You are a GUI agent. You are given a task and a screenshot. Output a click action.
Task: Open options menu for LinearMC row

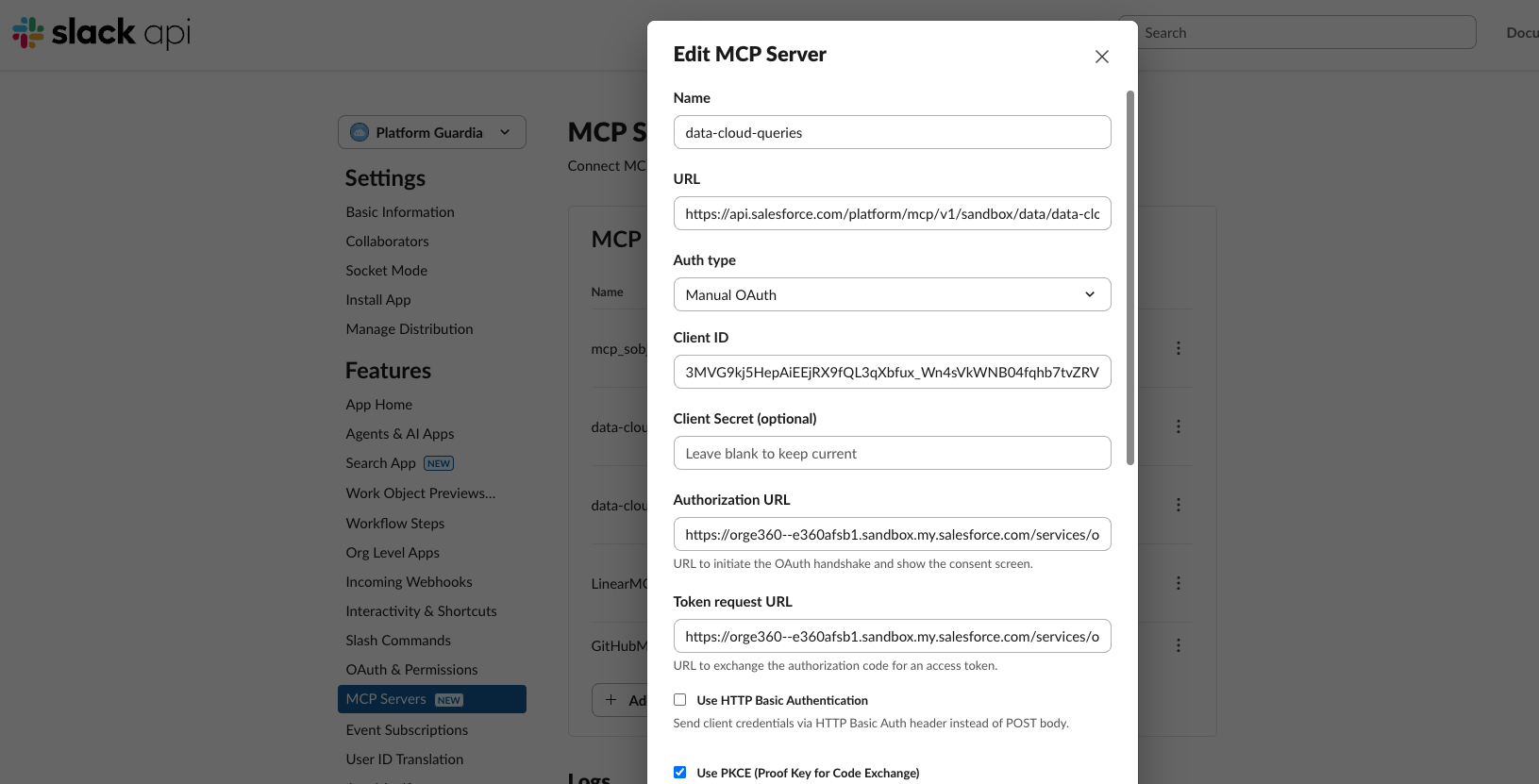point(1178,583)
